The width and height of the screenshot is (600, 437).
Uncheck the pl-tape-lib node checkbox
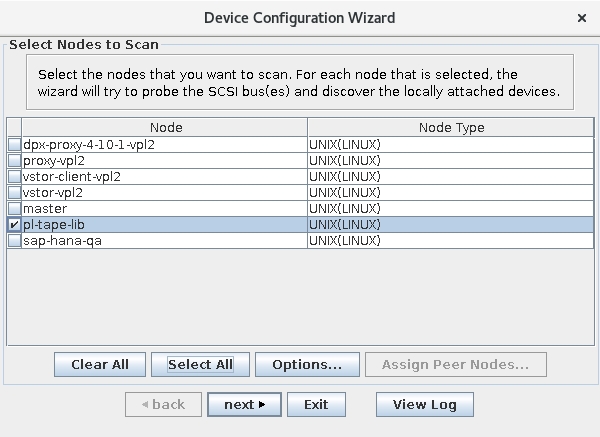coord(14,225)
